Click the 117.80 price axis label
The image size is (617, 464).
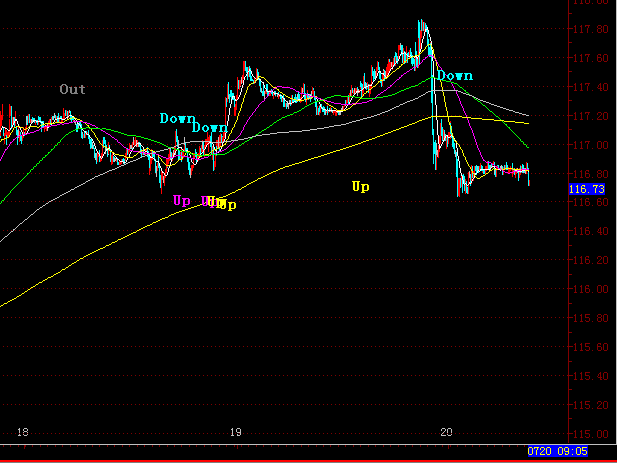[x=591, y=29]
